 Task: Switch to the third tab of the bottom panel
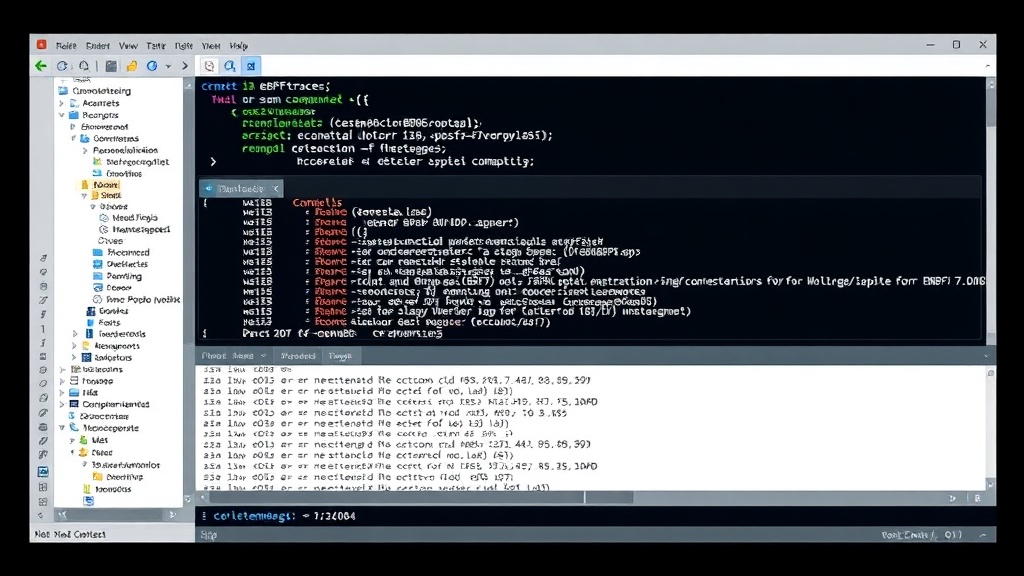pos(340,356)
